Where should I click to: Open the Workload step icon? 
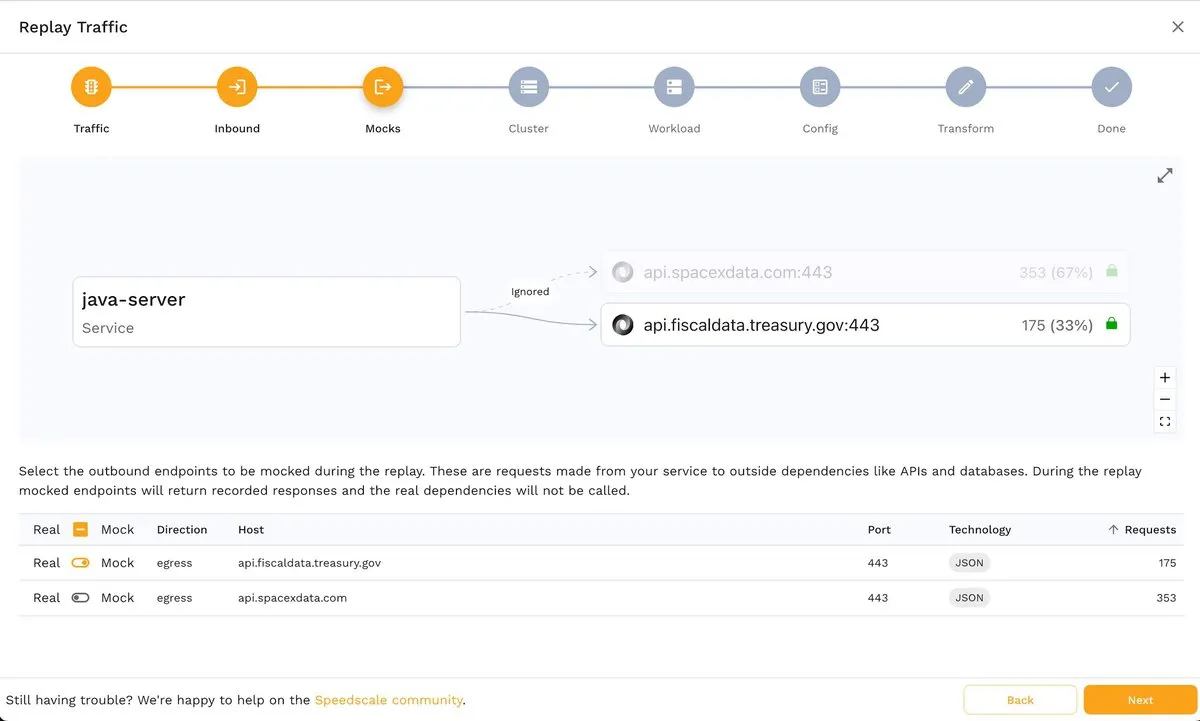tap(674, 87)
